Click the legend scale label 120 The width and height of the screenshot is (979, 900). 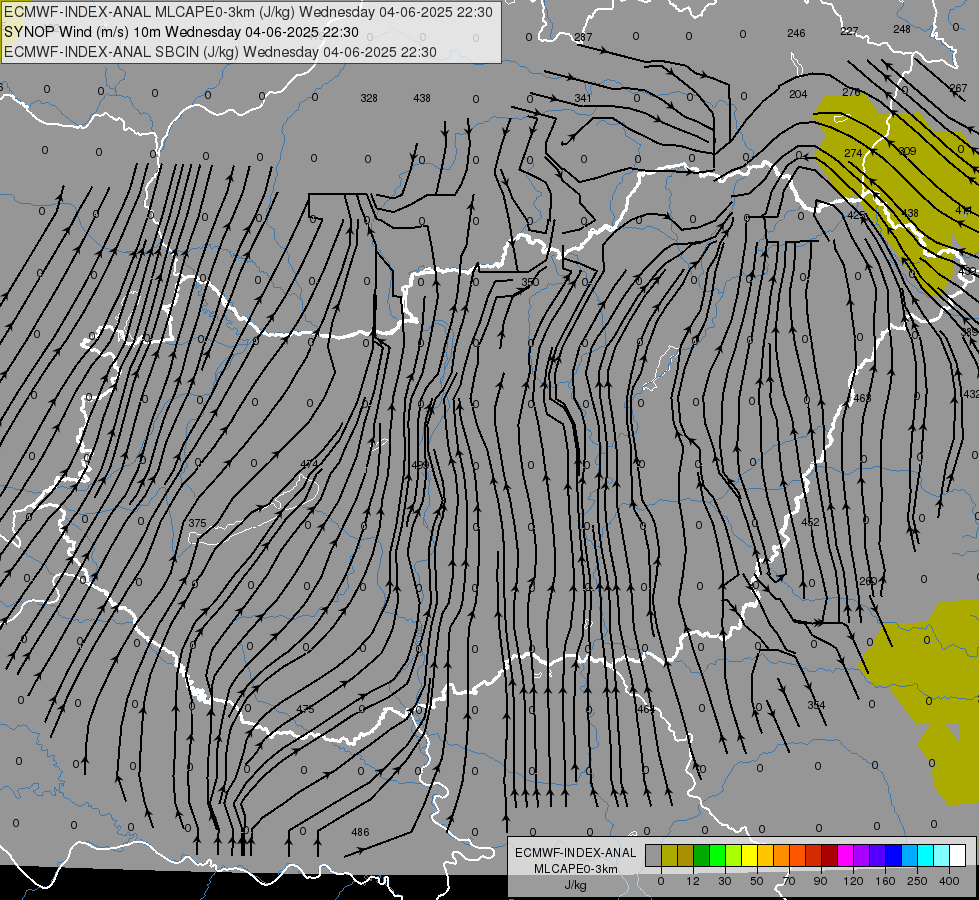853,881
